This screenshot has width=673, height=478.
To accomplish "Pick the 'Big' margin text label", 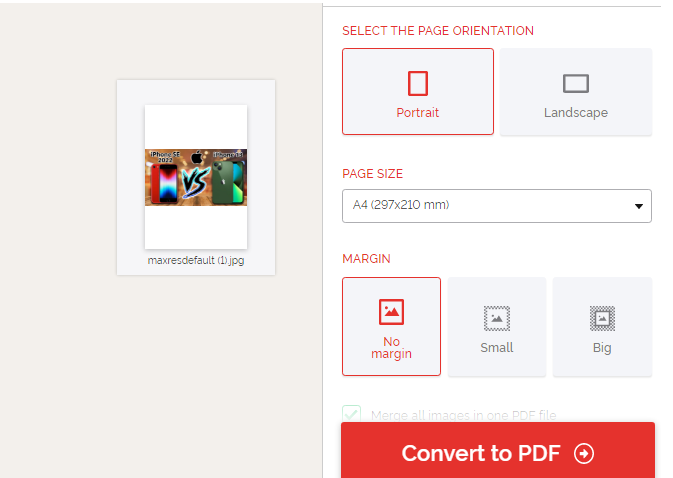I will pyautogui.click(x=602, y=348).
